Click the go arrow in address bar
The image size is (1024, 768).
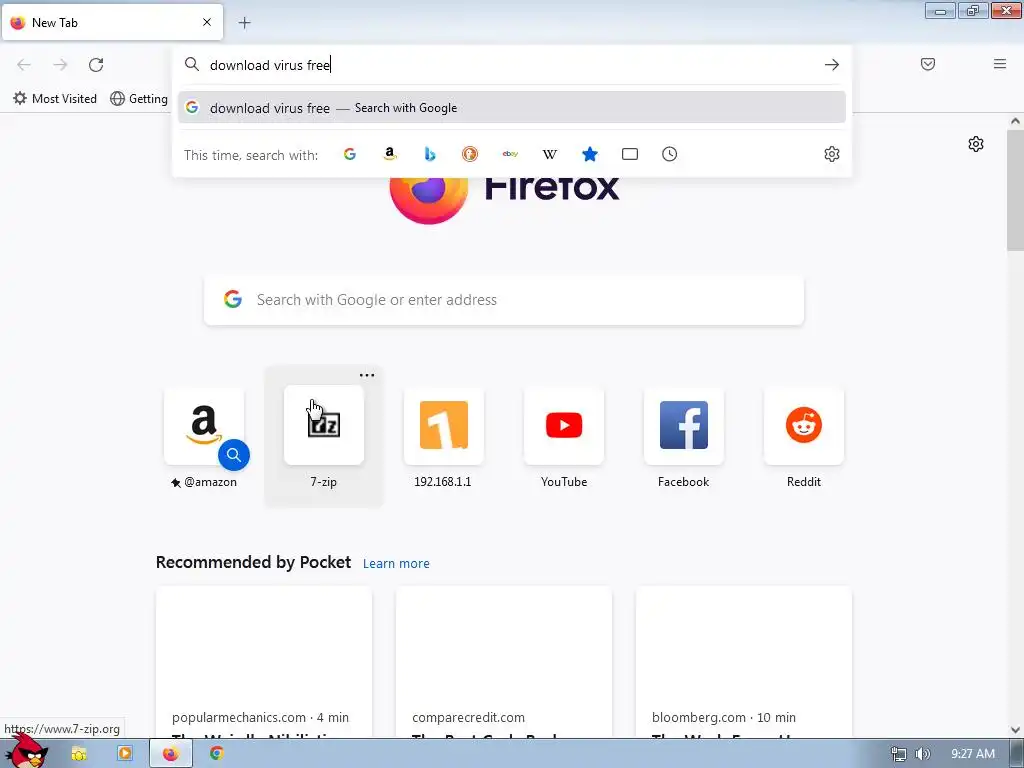831,65
